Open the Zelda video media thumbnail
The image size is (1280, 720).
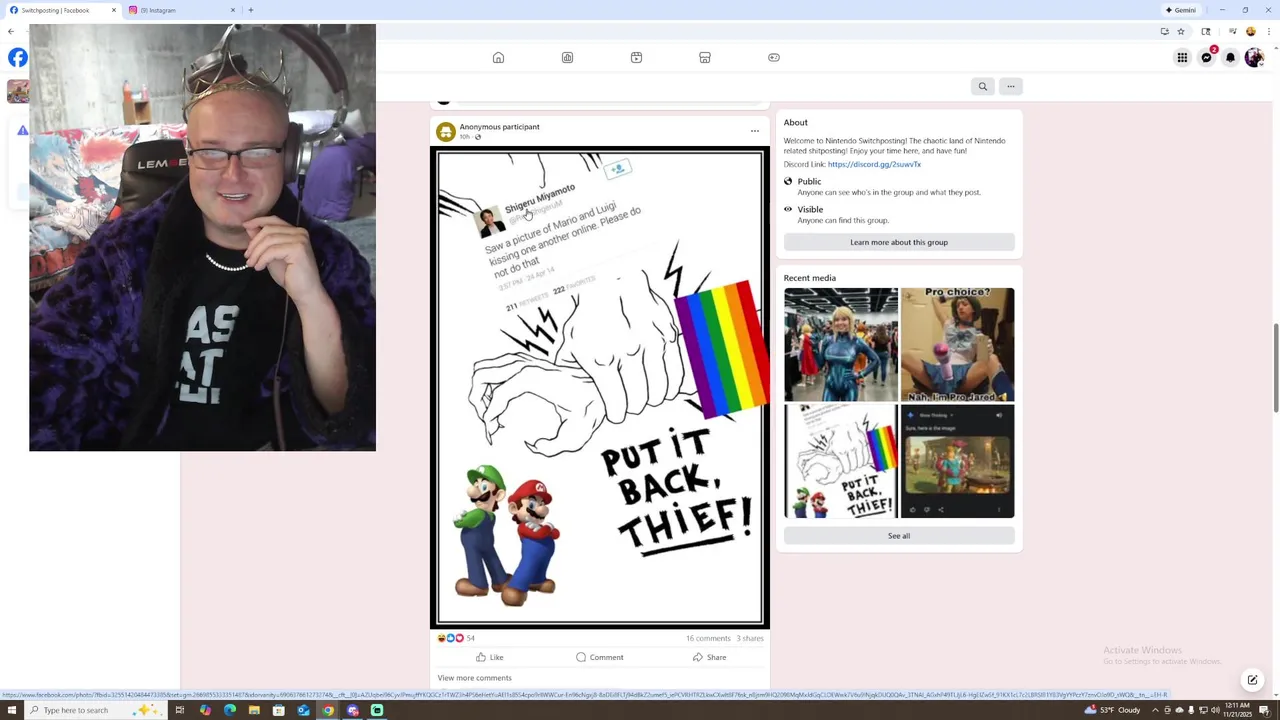[957, 461]
